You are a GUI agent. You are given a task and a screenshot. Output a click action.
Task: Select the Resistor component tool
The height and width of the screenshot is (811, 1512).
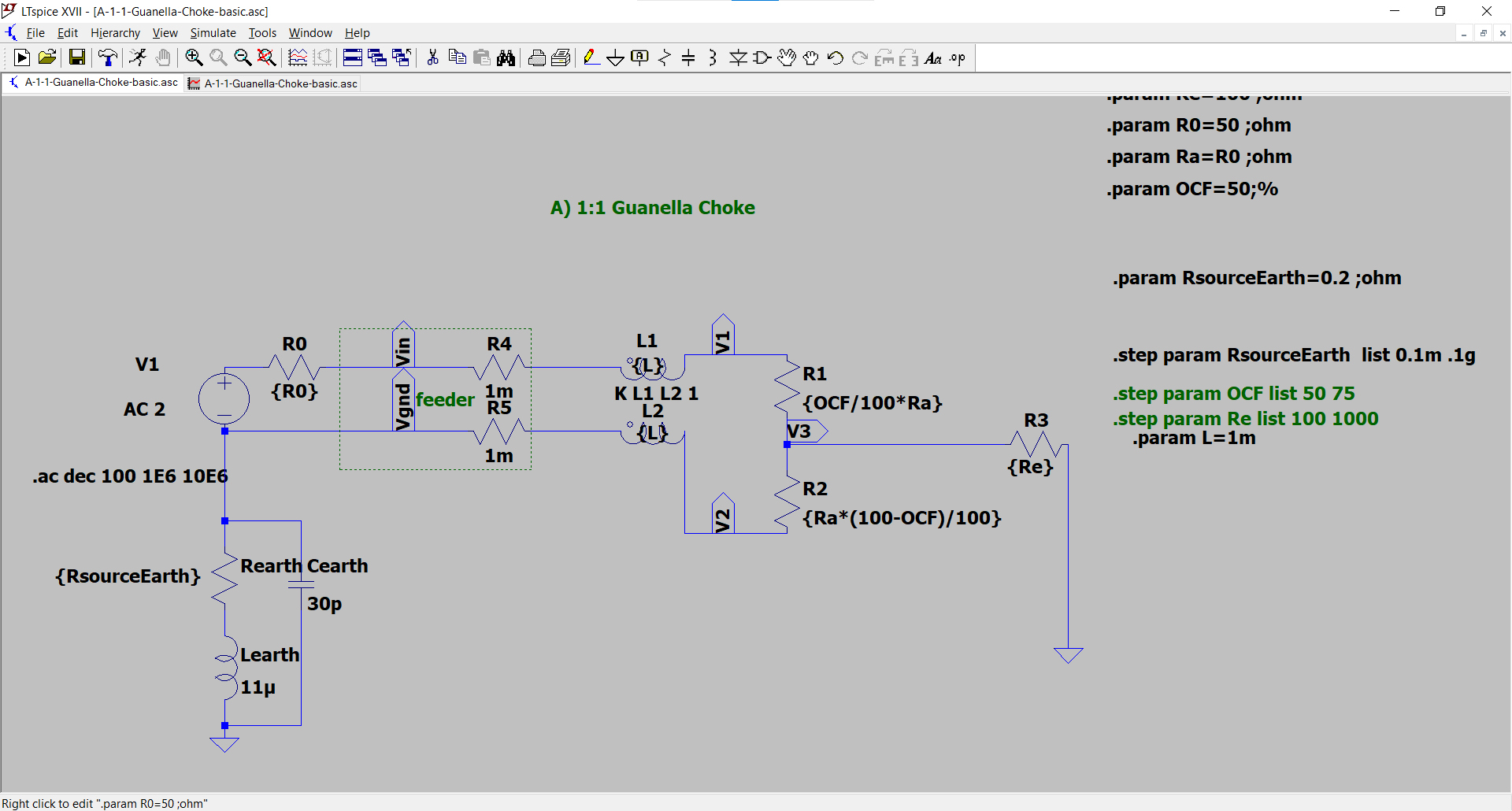point(665,57)
